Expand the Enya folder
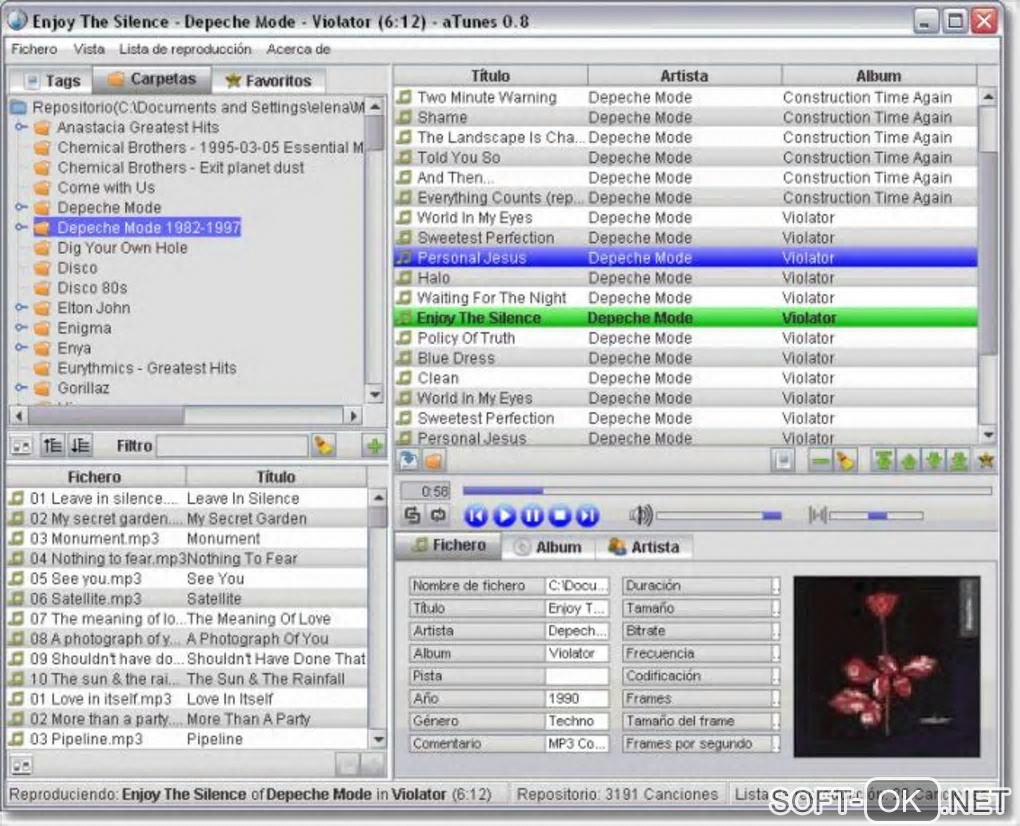Image resolution: width=1020 pixels, height=826 pixels. [21, 348]
